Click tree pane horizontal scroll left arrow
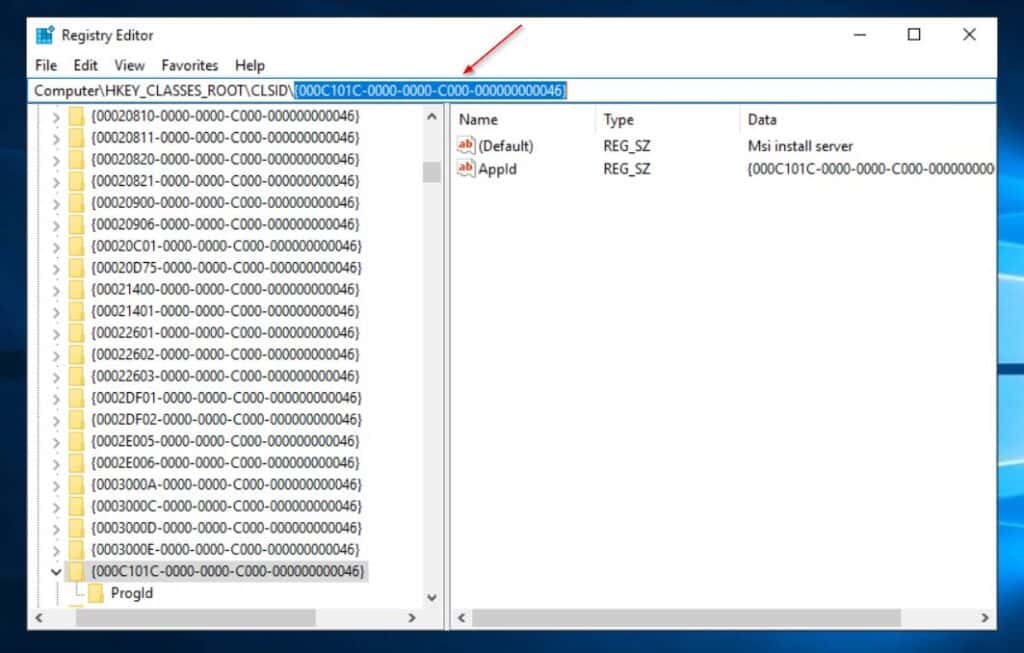The image size is (1024, 653). click(x=39, y=618)
